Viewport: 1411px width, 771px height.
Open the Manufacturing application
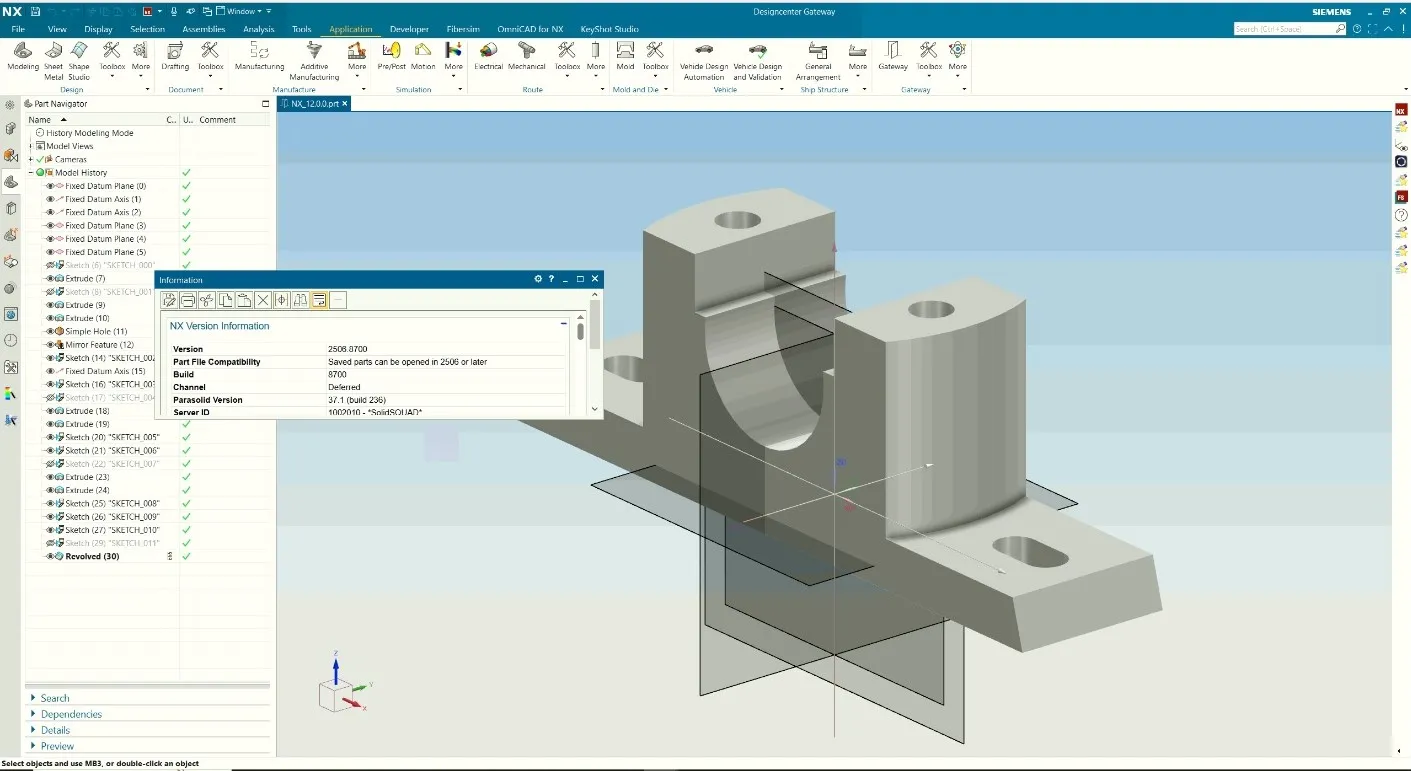pos(259,57)
